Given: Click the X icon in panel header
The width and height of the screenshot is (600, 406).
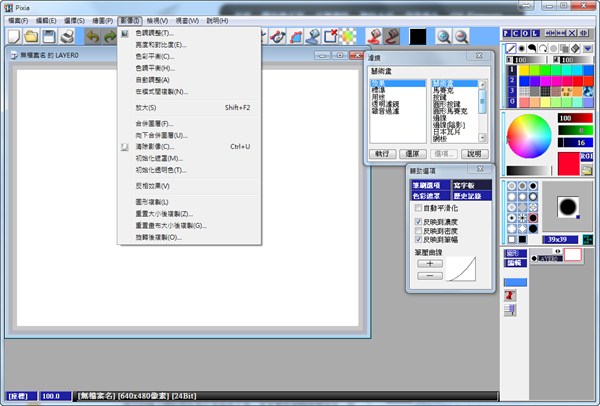Looking at the screenshot, I should [572, 33].
